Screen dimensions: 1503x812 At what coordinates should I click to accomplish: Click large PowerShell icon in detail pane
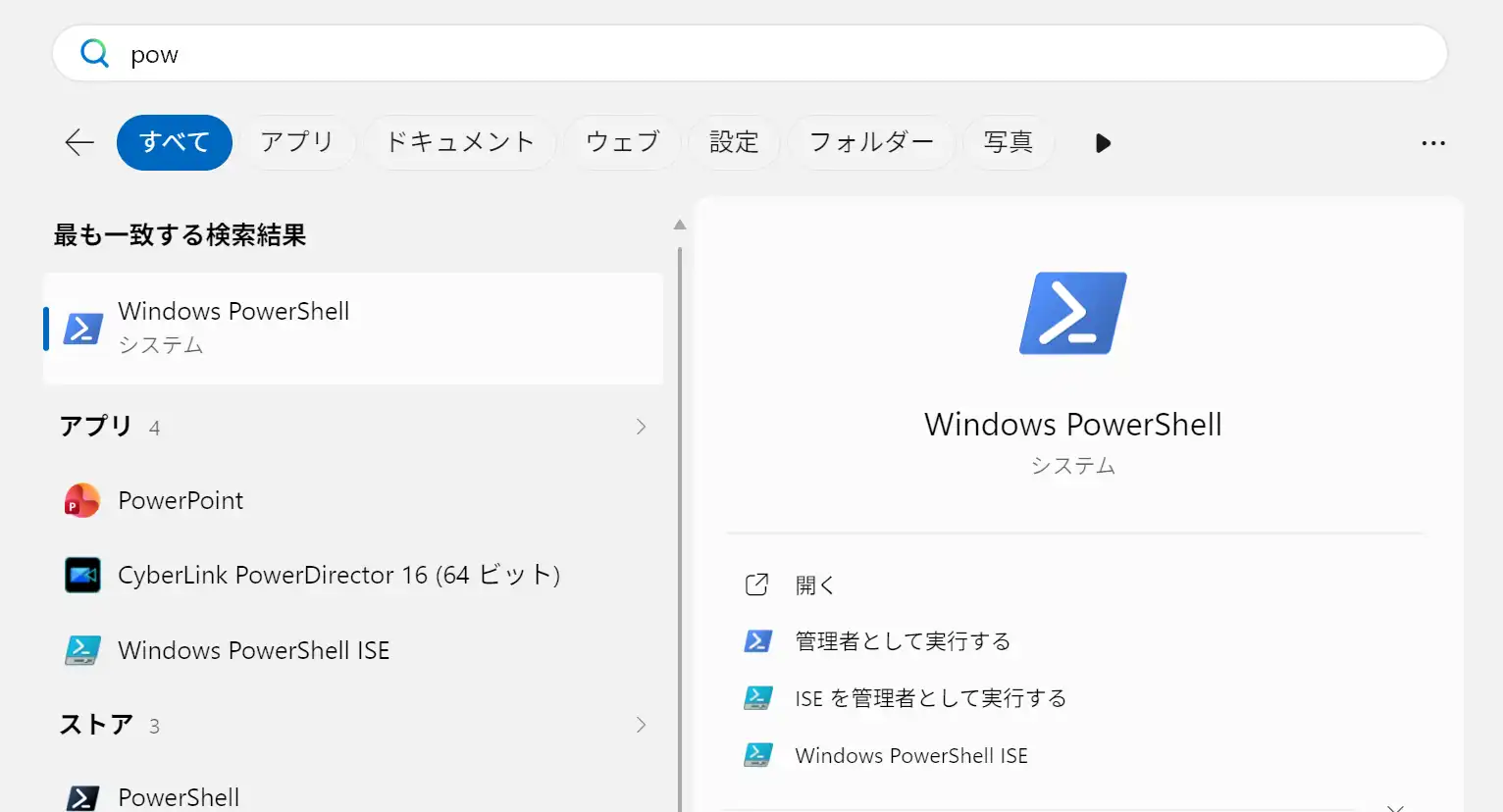[x=1073, y=314]
